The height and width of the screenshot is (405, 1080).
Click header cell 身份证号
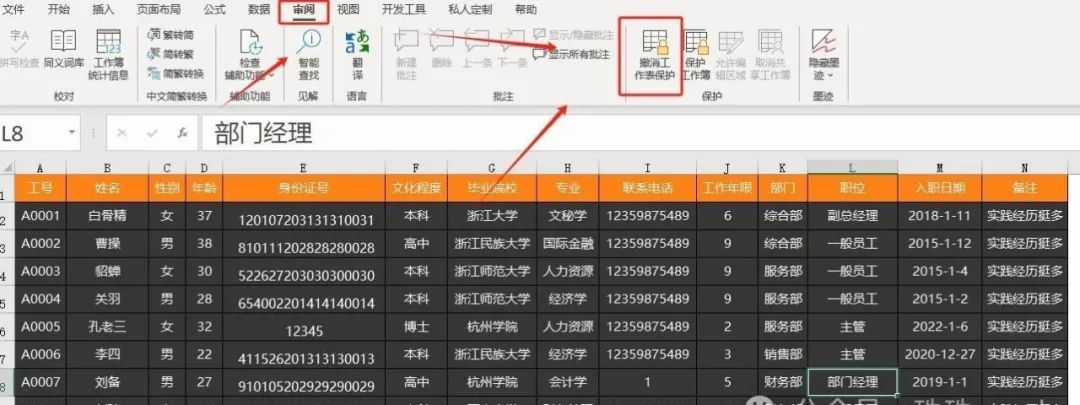[x=304, y=188]
